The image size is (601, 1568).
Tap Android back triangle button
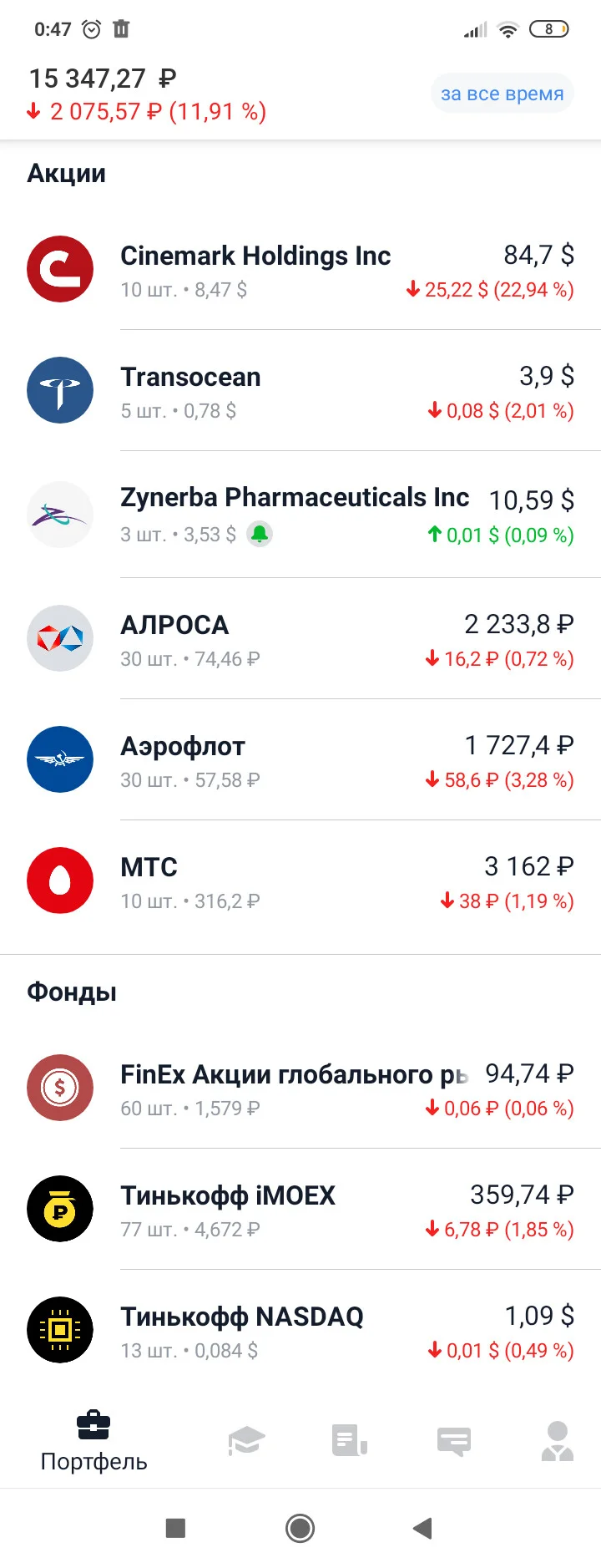422,1528
